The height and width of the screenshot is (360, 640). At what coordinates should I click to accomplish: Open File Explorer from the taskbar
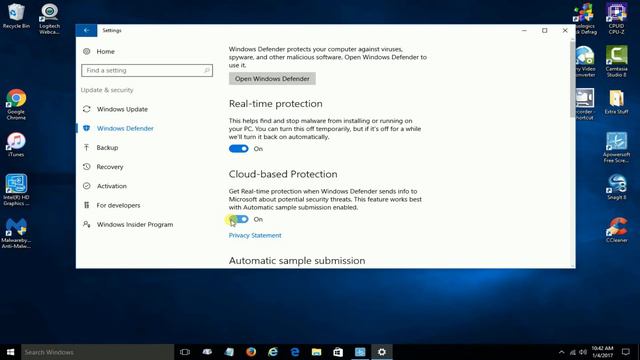[316, 352]
